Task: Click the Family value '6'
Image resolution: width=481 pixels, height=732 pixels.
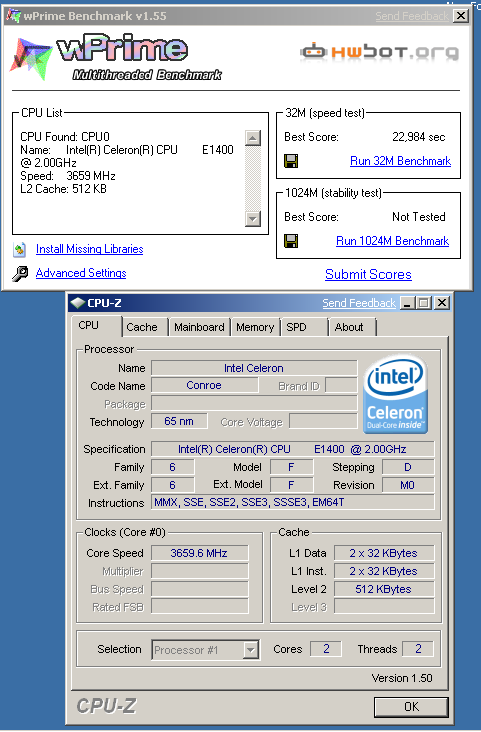Action: (172, 467)
